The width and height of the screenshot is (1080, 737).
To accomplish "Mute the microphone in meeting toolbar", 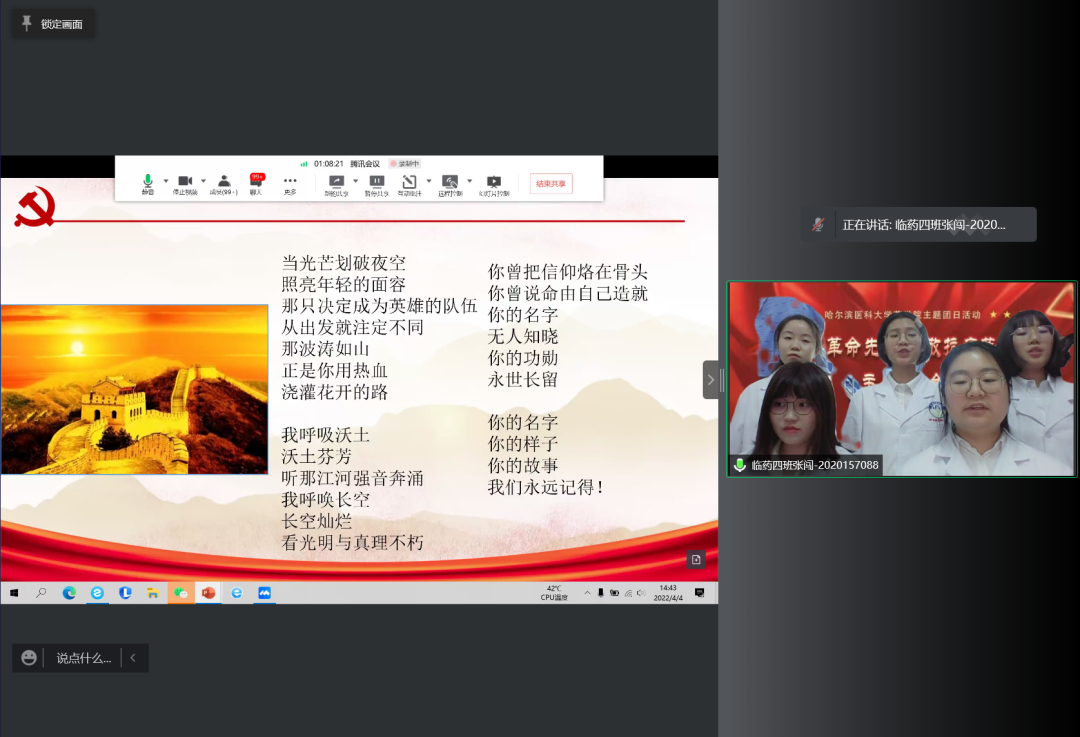I will (148, 182).
